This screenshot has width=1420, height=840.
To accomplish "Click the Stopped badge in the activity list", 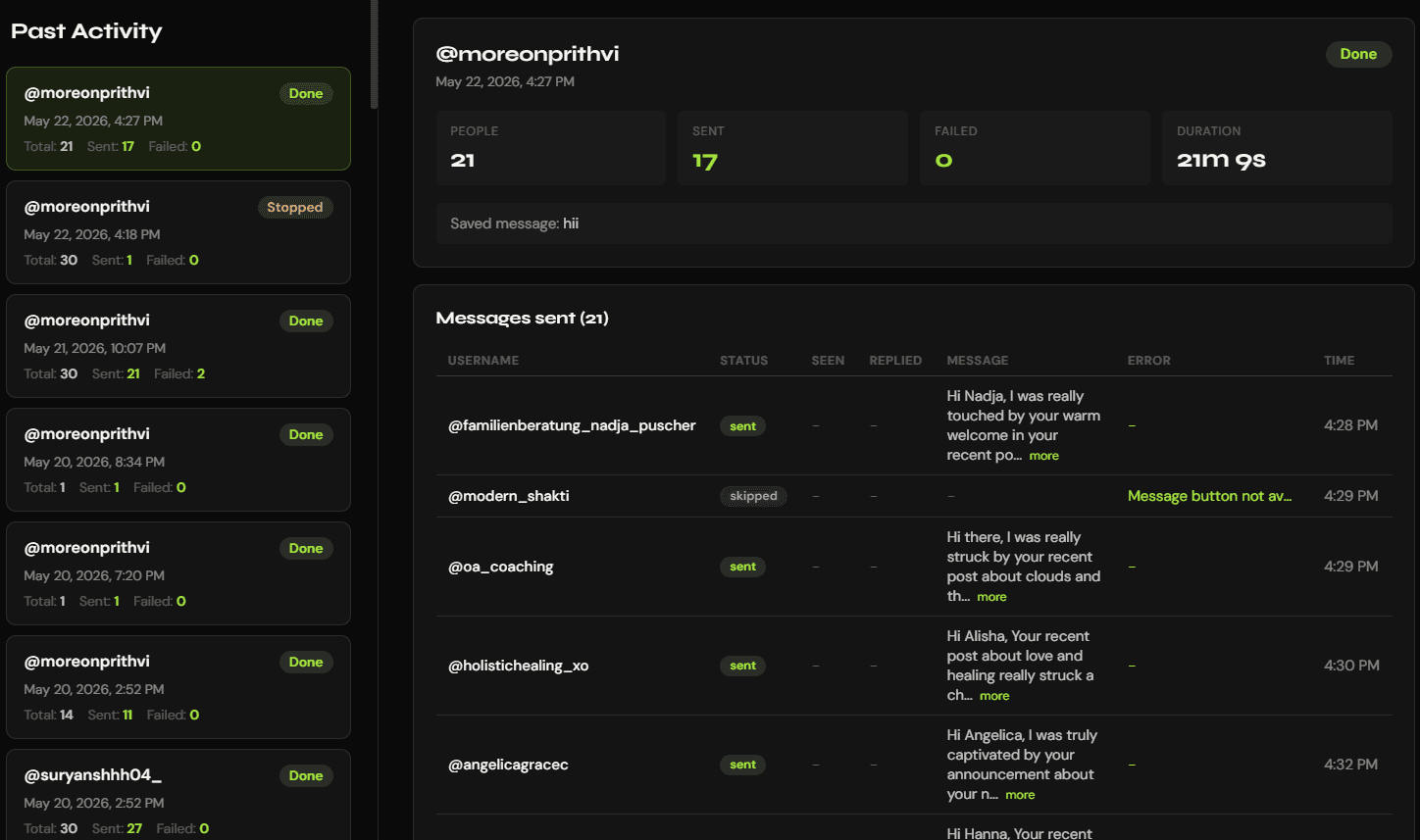I will pyautogui.click(x=295, y=207).
